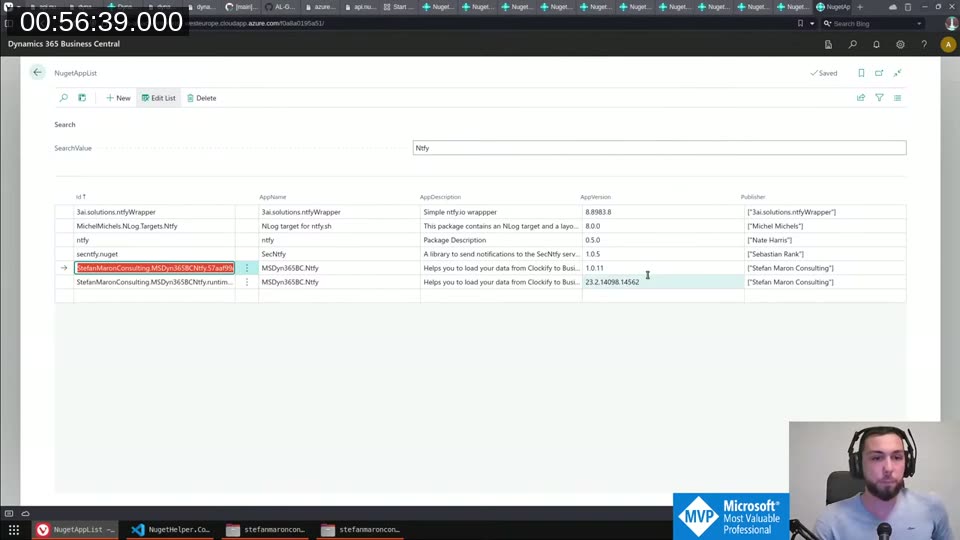Open the notifications bell
The image size is (960, 540).
click(876, 45)
